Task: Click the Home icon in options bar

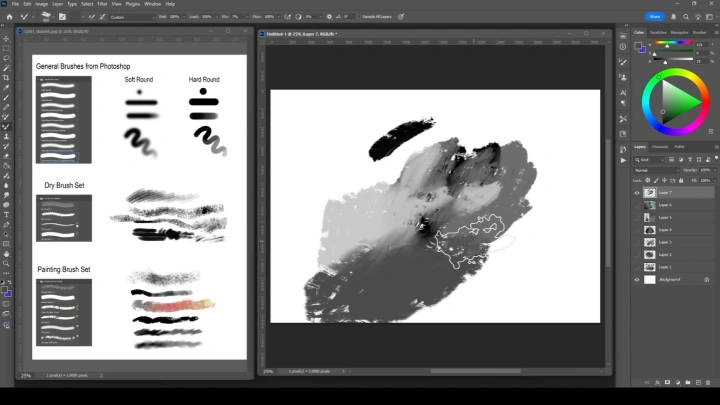Action: pos(9,17)
